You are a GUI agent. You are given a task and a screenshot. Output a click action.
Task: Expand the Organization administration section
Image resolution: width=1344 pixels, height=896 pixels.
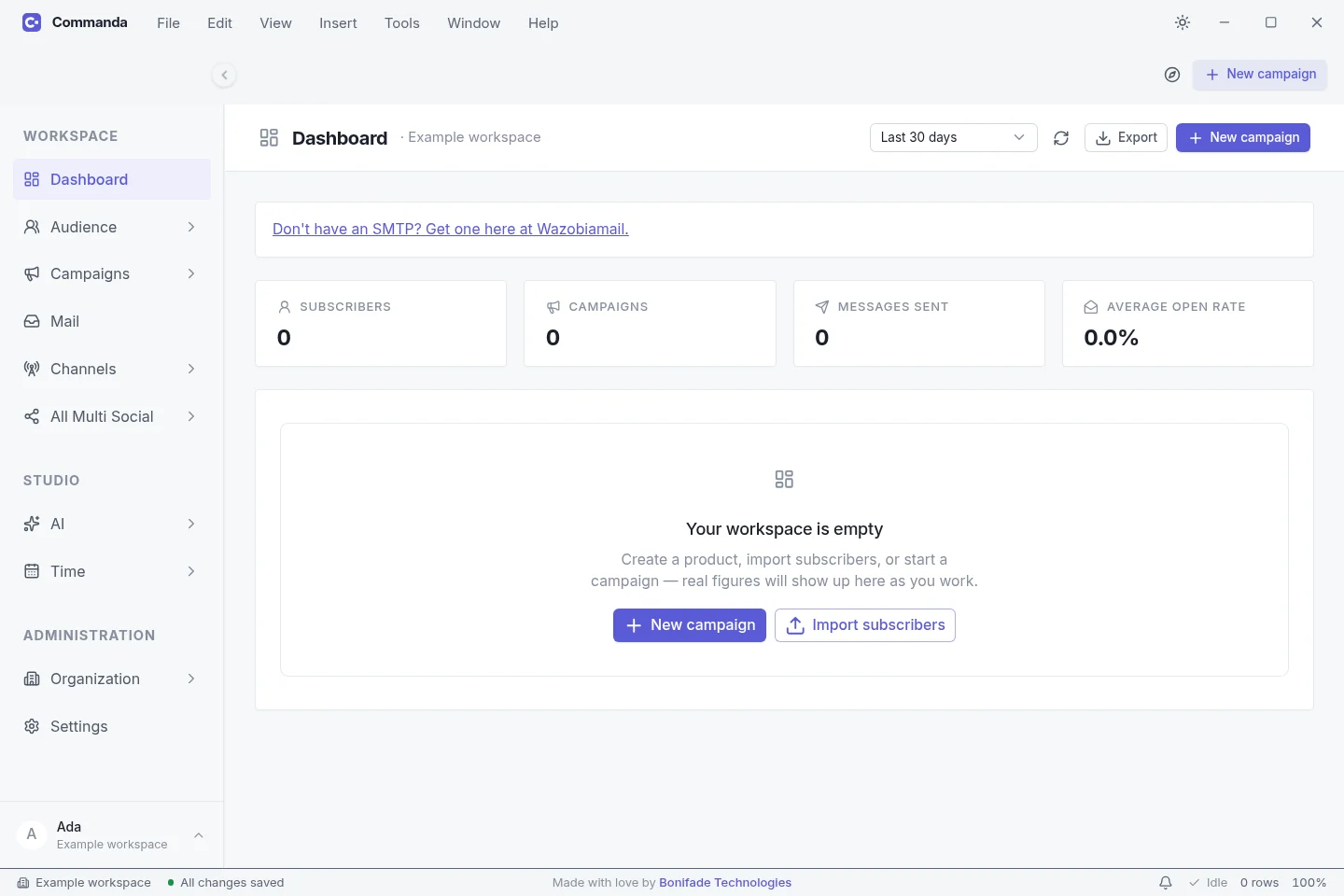112,679
